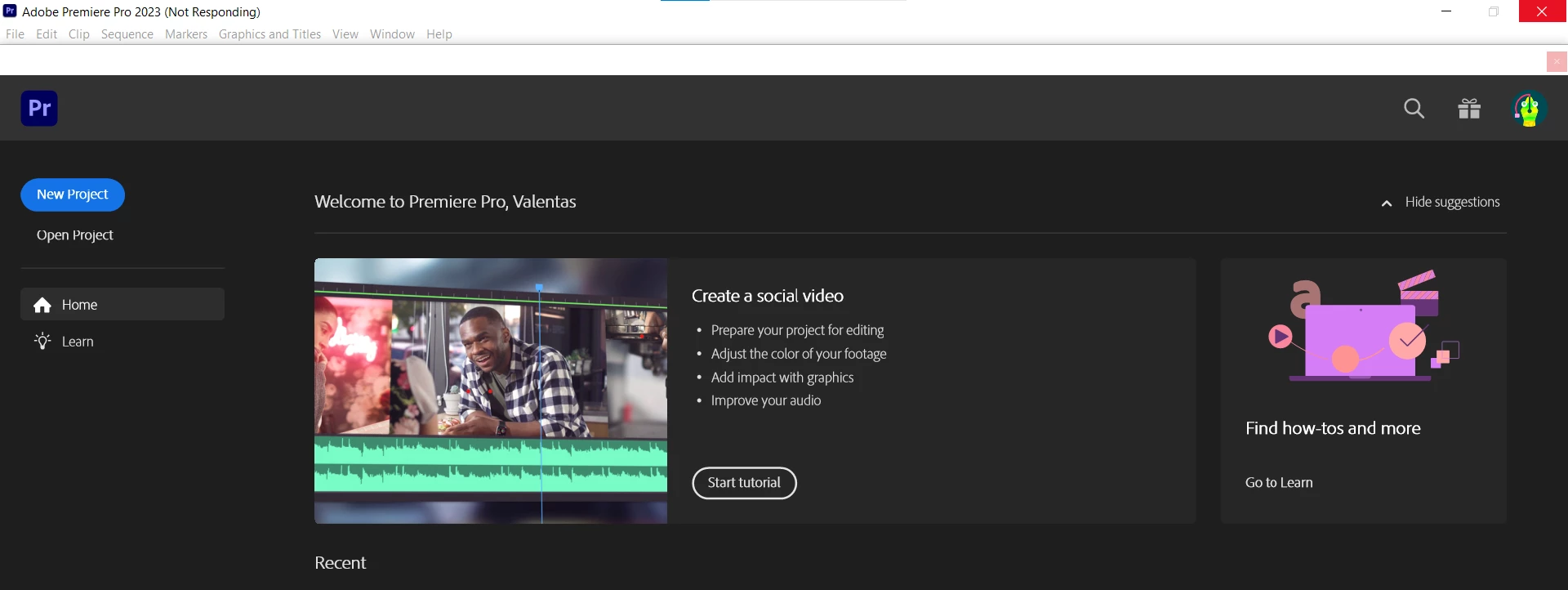Close the Premiere Pro window
Viewport: 1568px width, 590px height.
pos(1542,11)
